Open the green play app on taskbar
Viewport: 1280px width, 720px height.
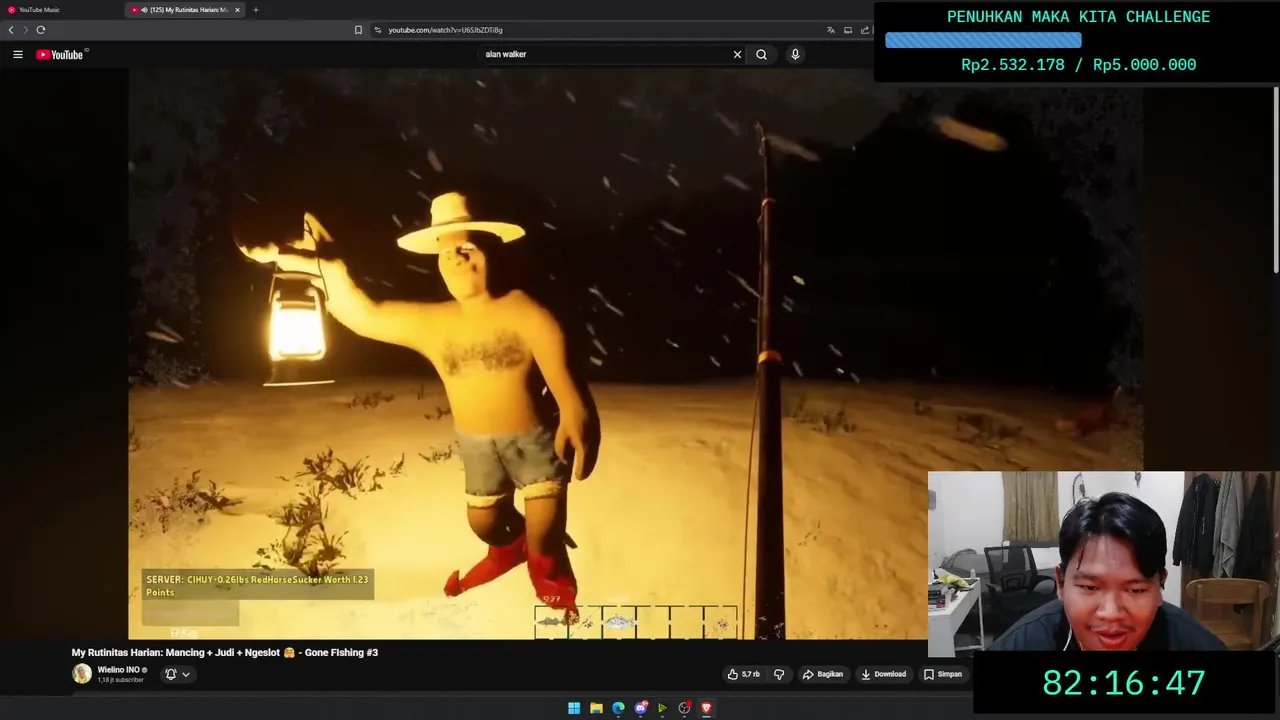(662, 708)
